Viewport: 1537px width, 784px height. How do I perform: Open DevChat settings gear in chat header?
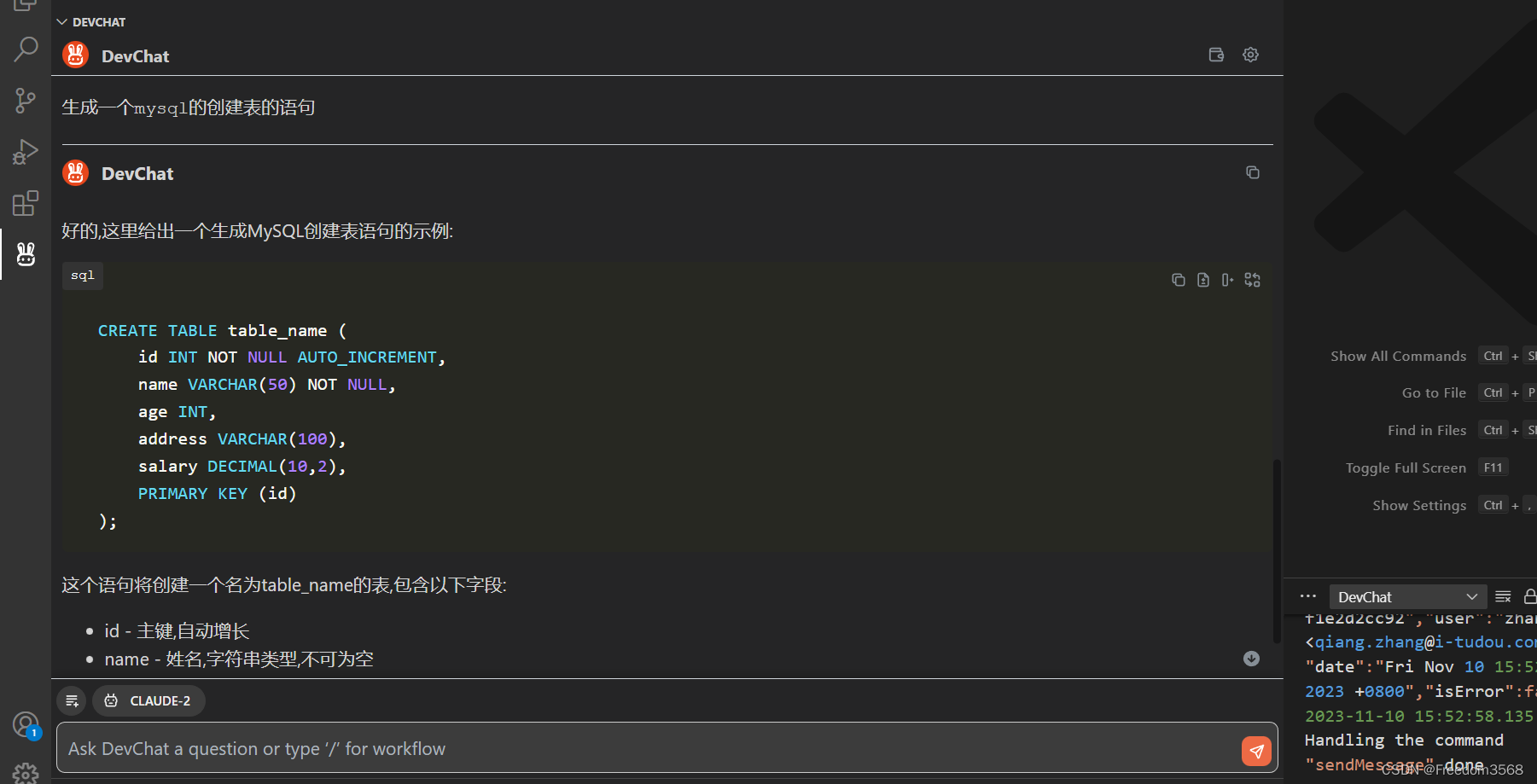click(1250, 55)
